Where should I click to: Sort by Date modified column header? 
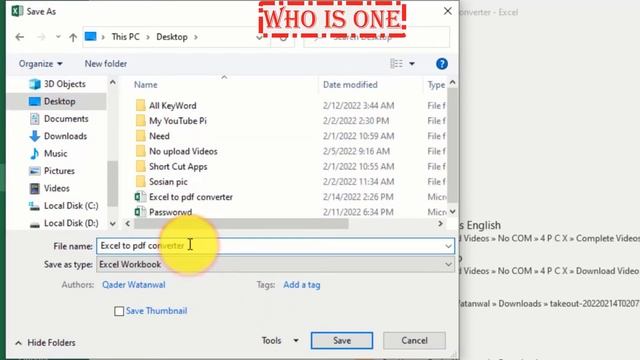[350, 84]
